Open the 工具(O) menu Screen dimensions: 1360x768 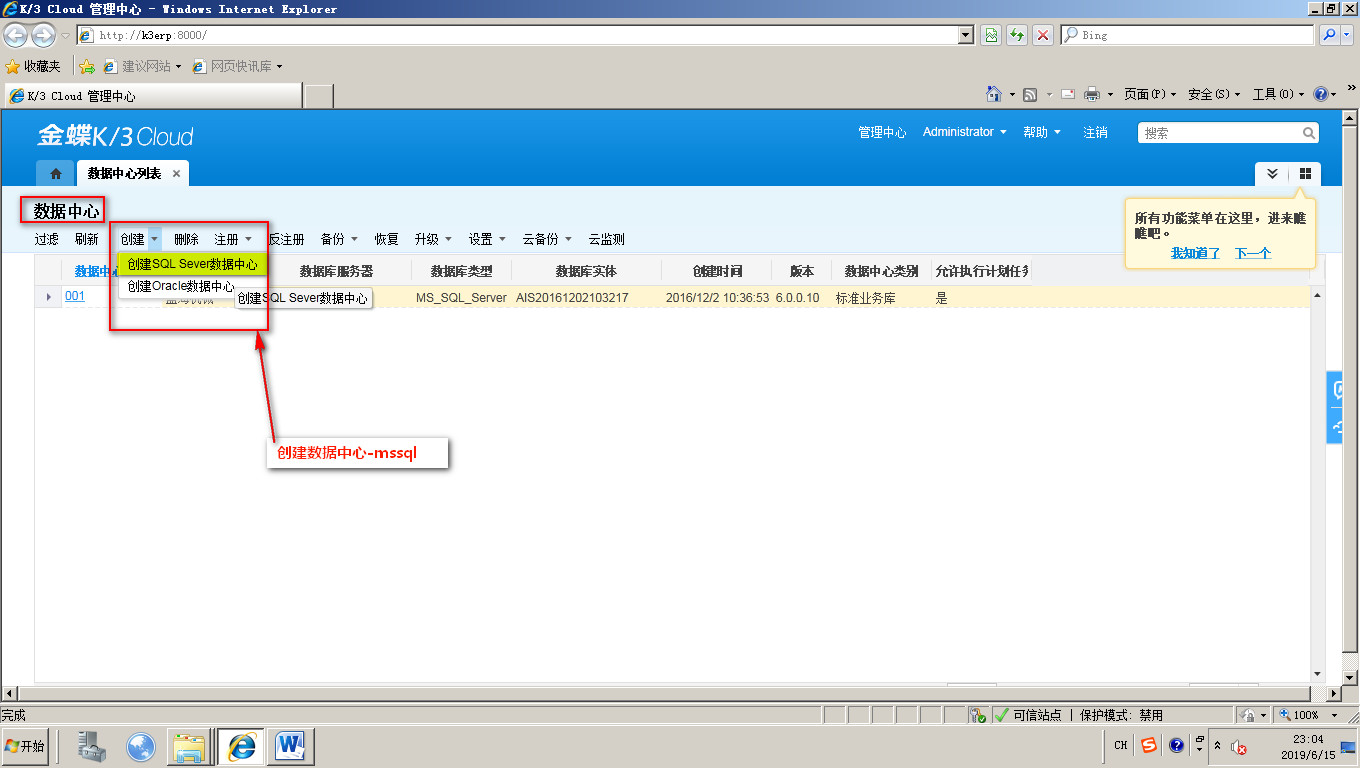(1279, 94)
